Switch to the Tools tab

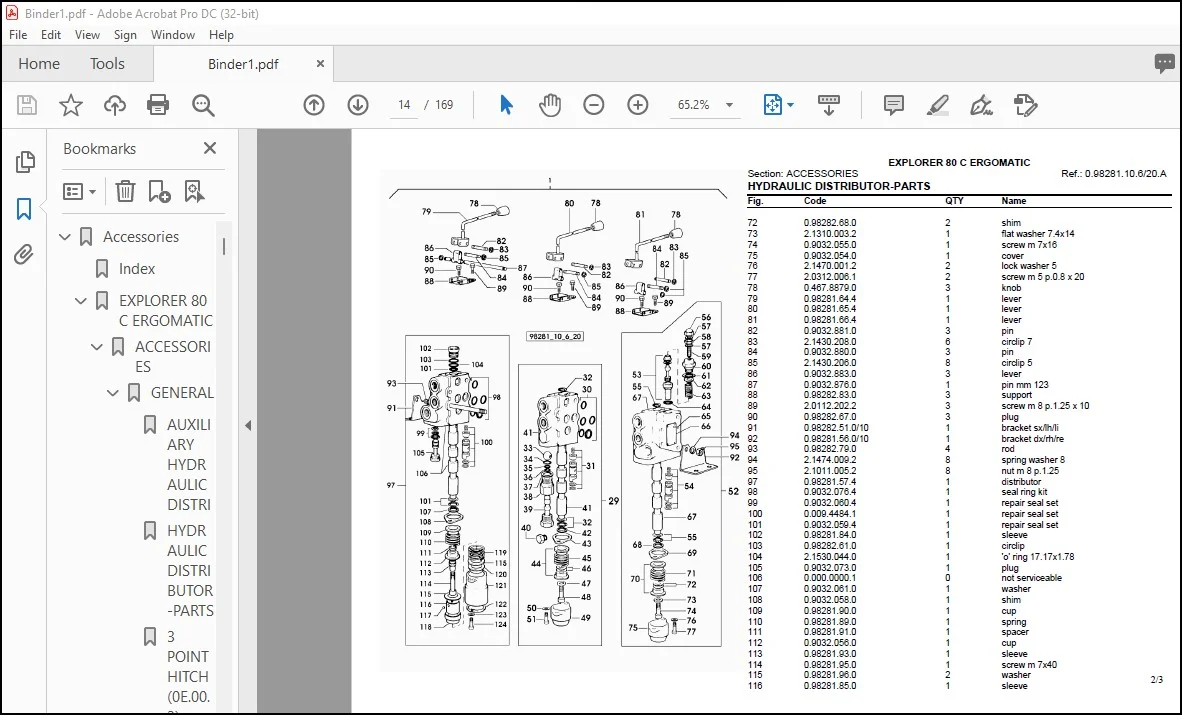107,64
